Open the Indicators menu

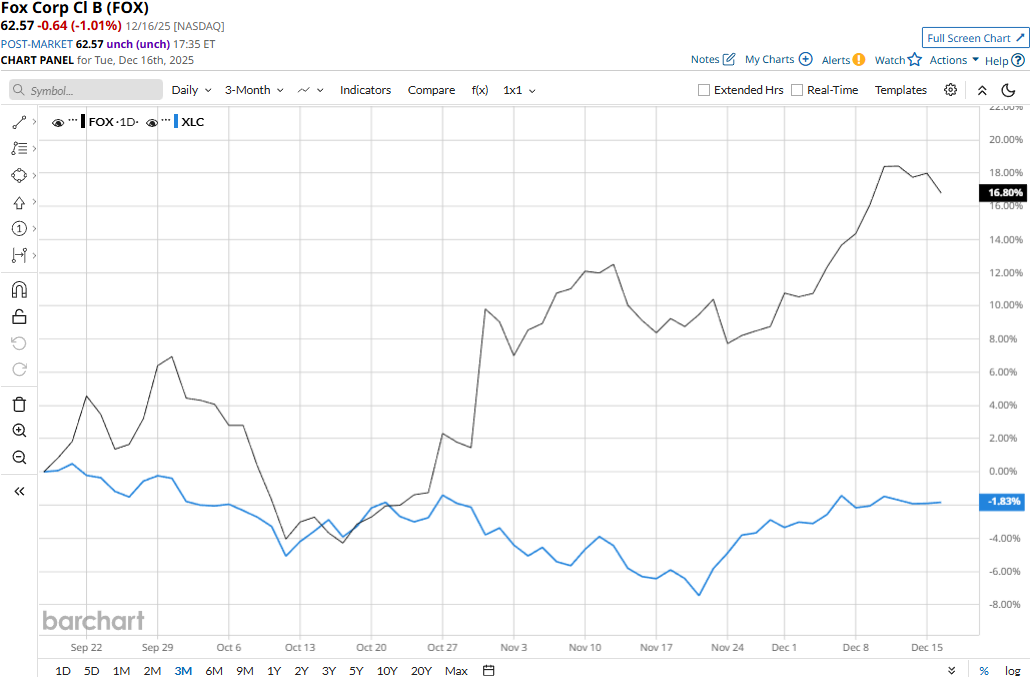[365, 90]
